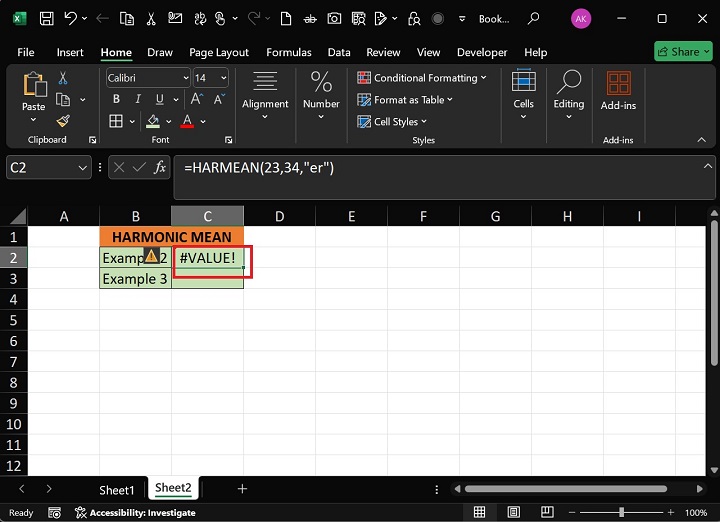Switch to Page Break Preview in status bar
The width and height of the screenshot is (720, 522).
click(547, 511)
